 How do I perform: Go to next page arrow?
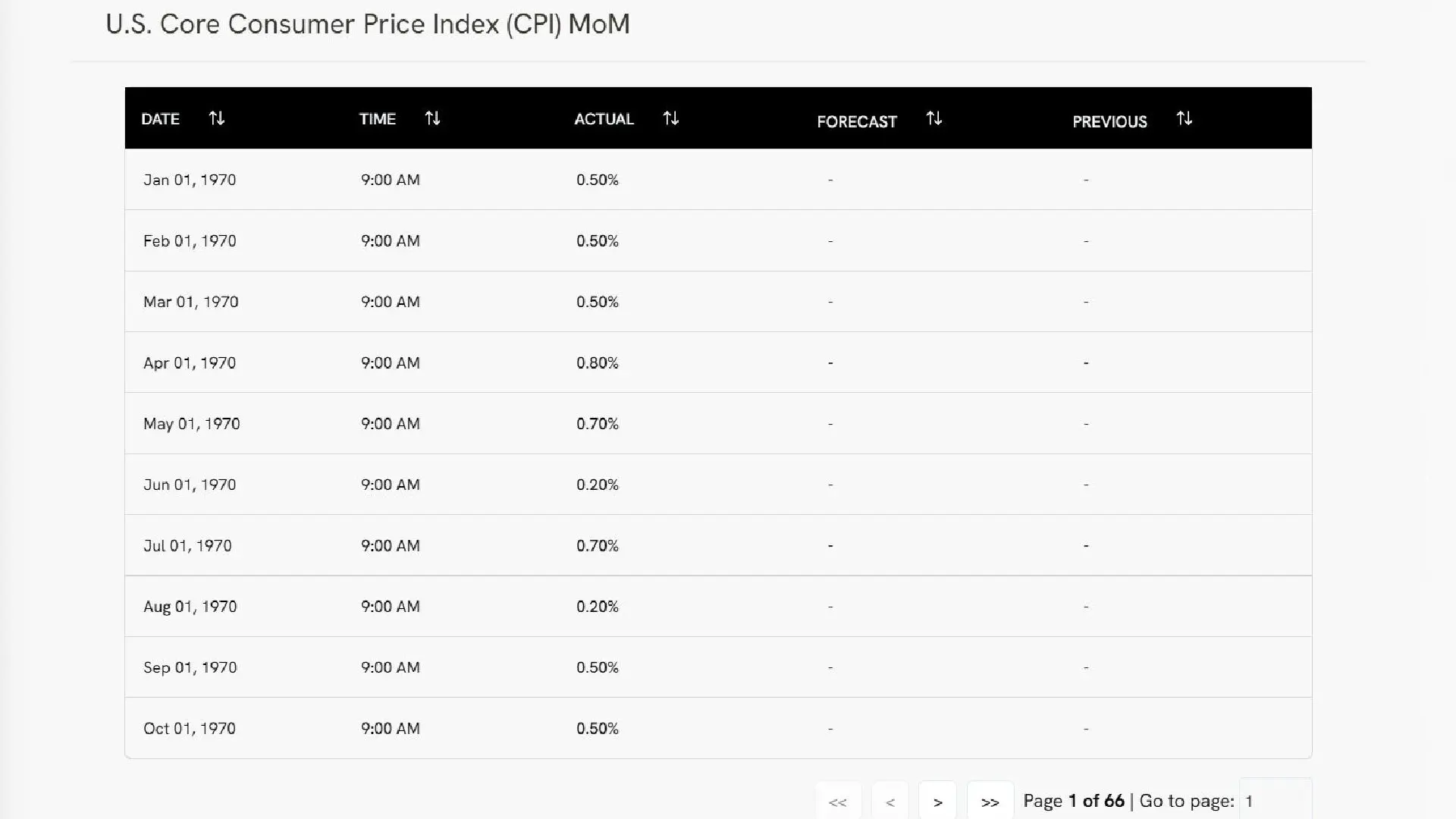coord(937,802)
